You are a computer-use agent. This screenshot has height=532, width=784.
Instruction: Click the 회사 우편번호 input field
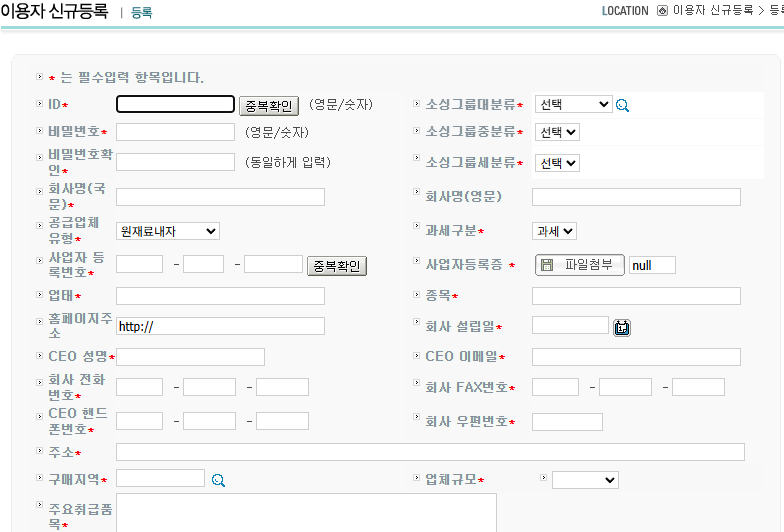point(567,422)
